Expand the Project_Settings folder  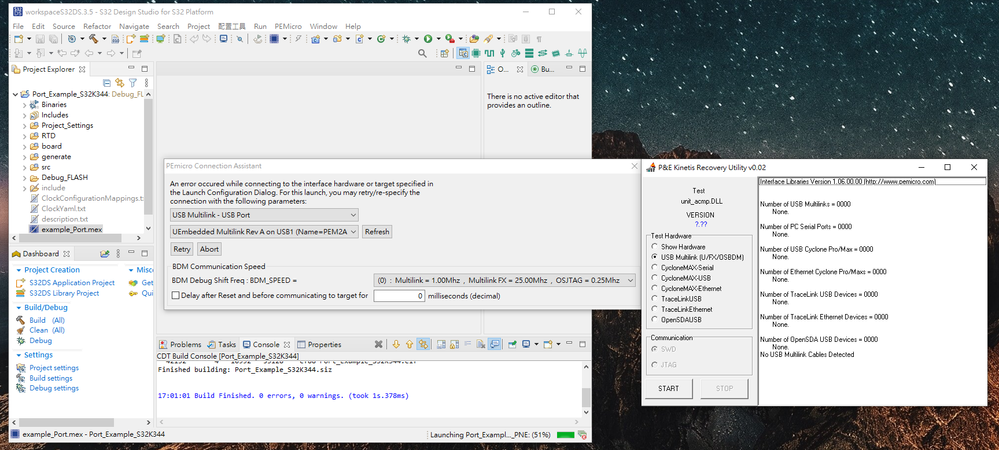(x=24, y=126)
